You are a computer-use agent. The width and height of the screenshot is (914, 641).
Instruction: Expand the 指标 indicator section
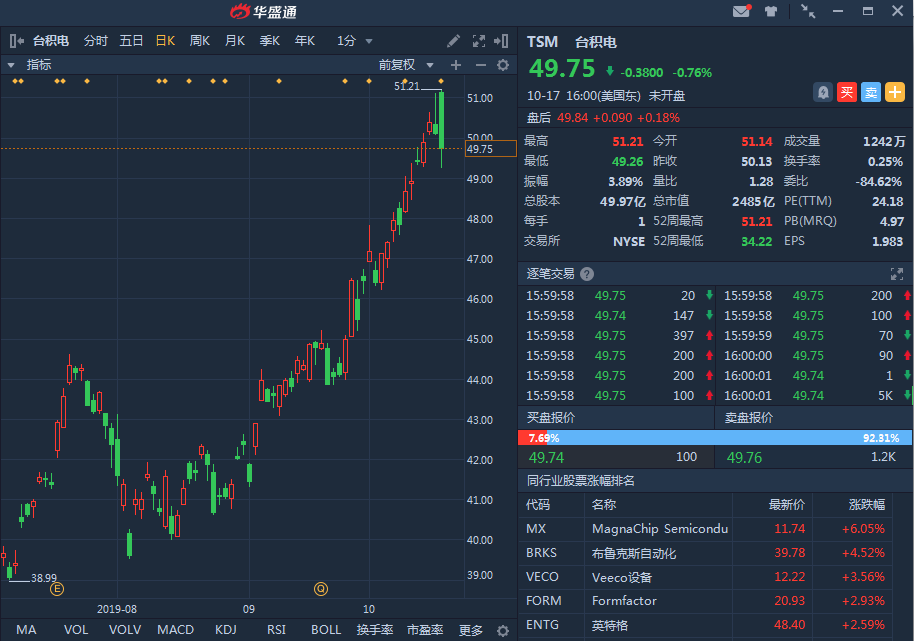[x=12, y=65]
